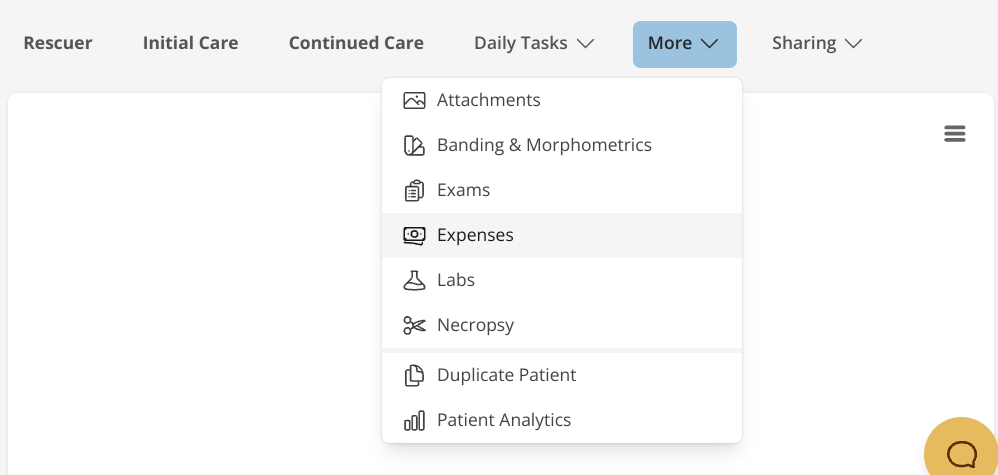Go to the Initial Care tab
Screen dimensions: 998x475
point(190,43)
